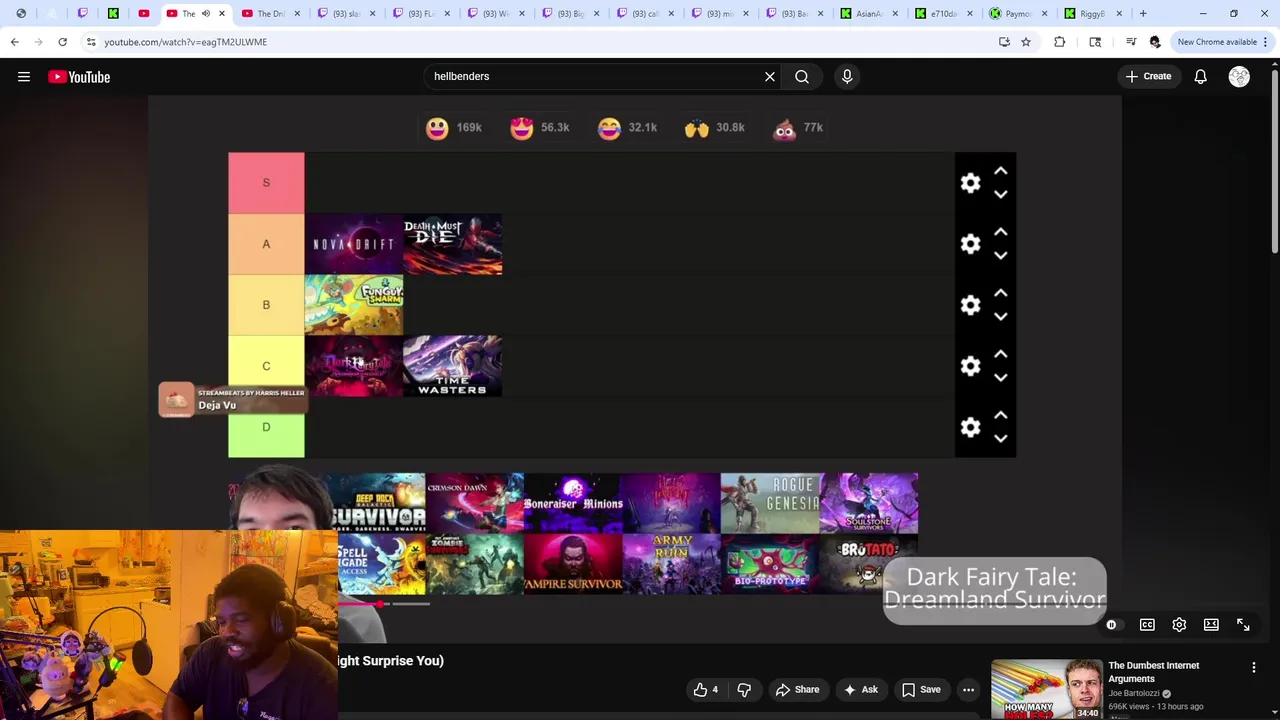1280x720 pixels.
Task: Switch player to theater mode
Action: point(1211,625)
